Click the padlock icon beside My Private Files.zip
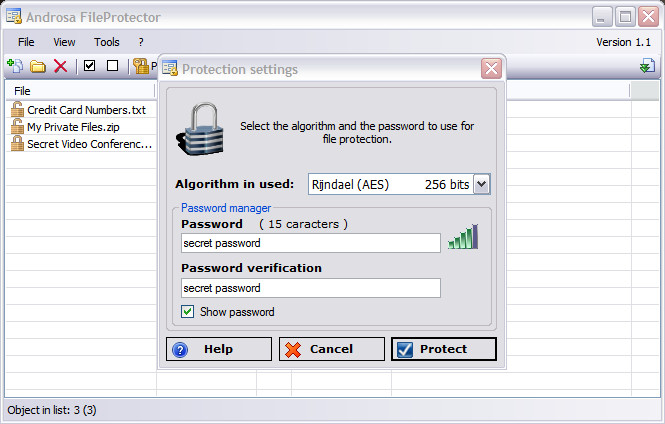This screenshot has height=424, width=665. click(17, 126)
